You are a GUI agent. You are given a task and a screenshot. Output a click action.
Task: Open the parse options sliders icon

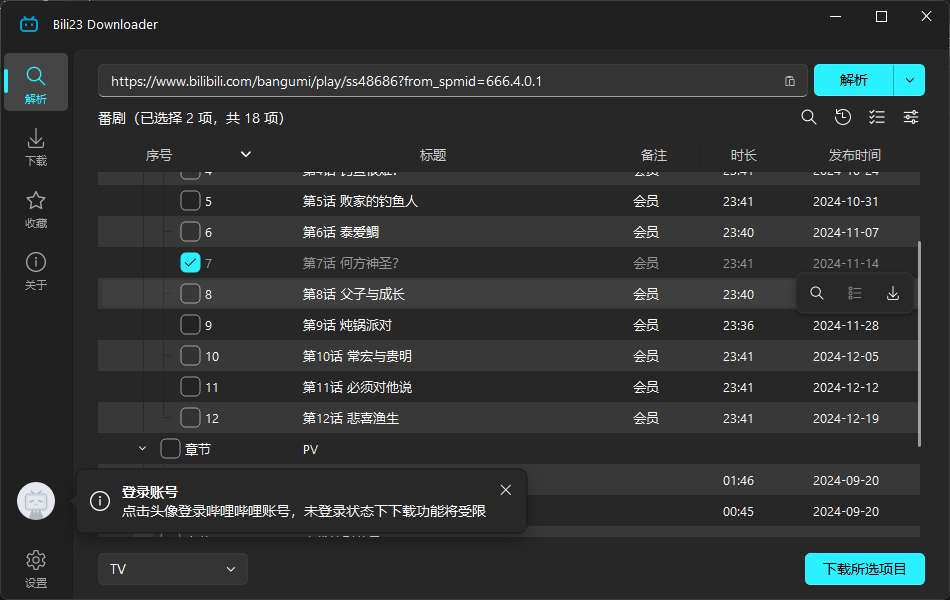point(911,117)
